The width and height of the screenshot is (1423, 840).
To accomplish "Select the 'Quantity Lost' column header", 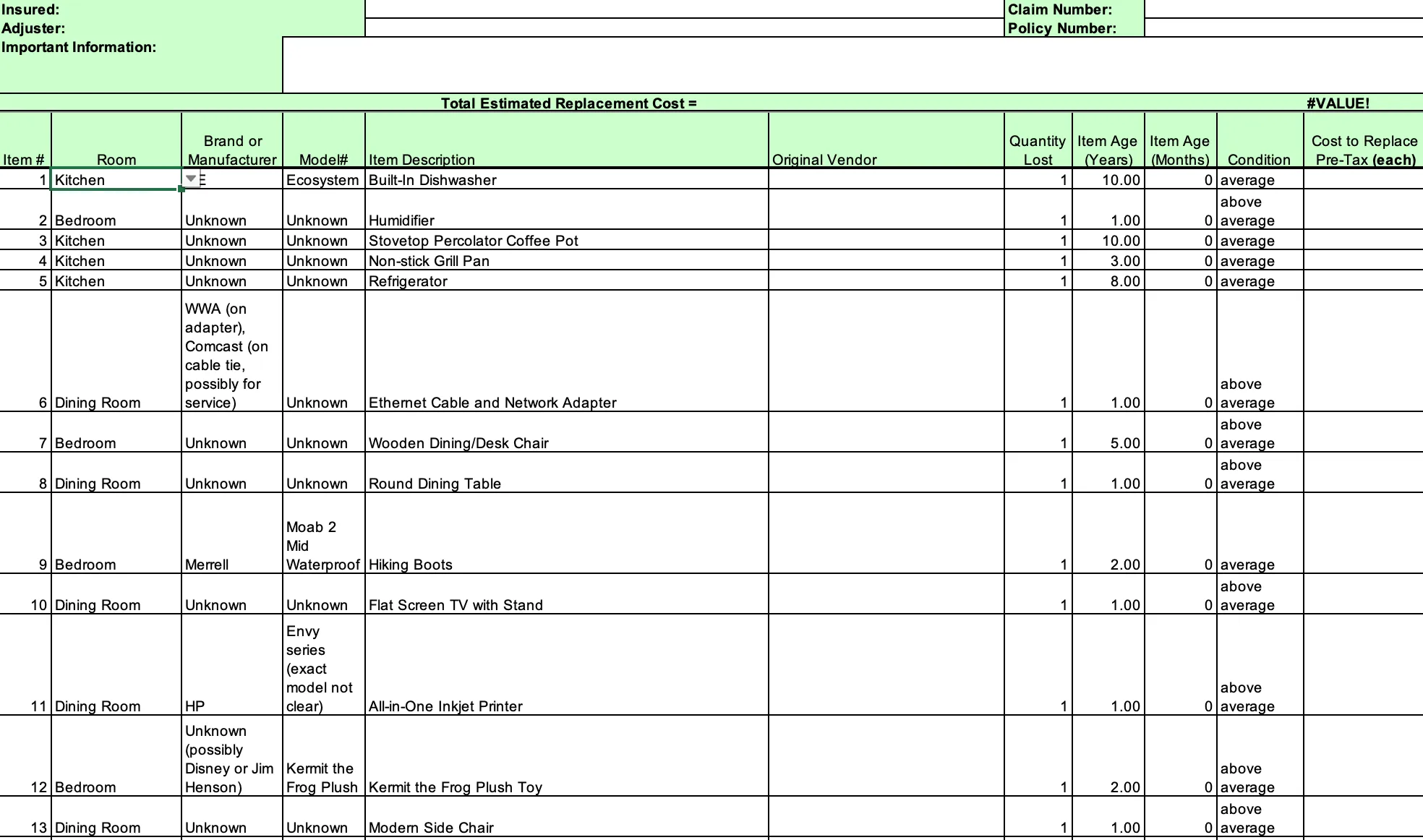I will 1038,140.
